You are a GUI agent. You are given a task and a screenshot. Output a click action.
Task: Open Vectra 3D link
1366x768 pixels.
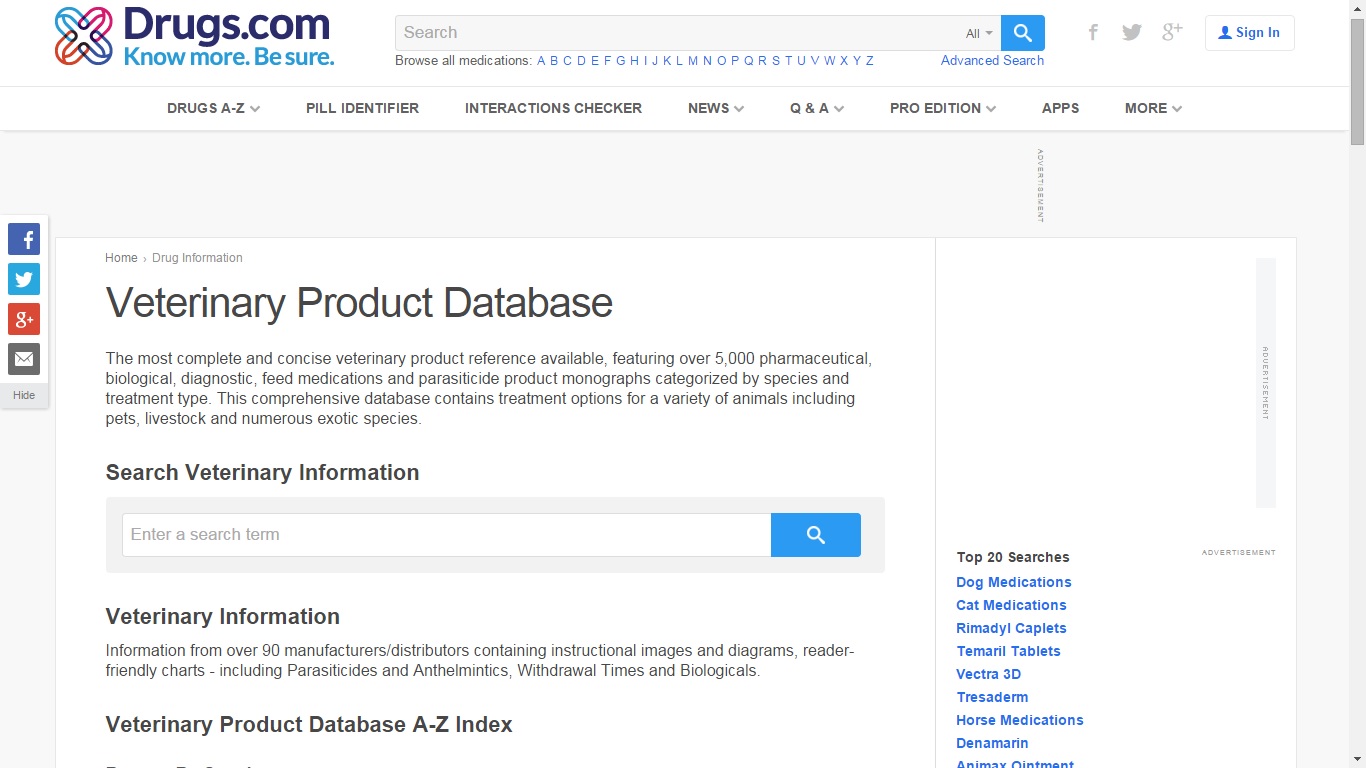[x=988, y=674]
